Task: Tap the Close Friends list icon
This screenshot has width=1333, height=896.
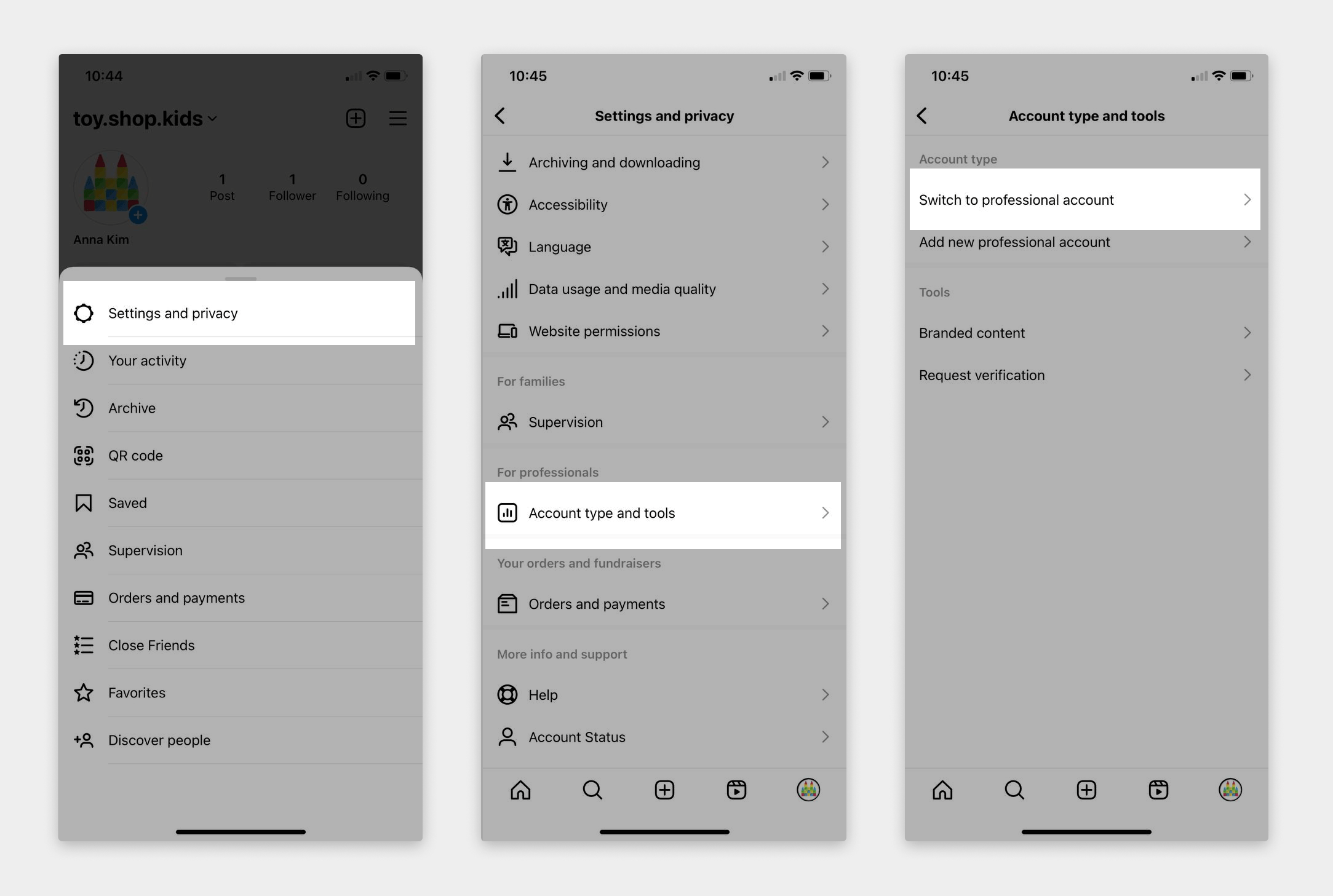Action: click(x=84, y=645)
